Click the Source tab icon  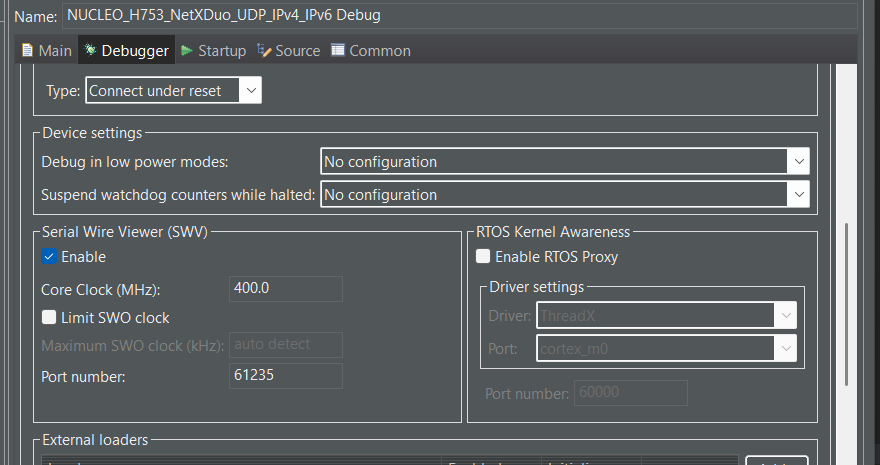point(264,50)
